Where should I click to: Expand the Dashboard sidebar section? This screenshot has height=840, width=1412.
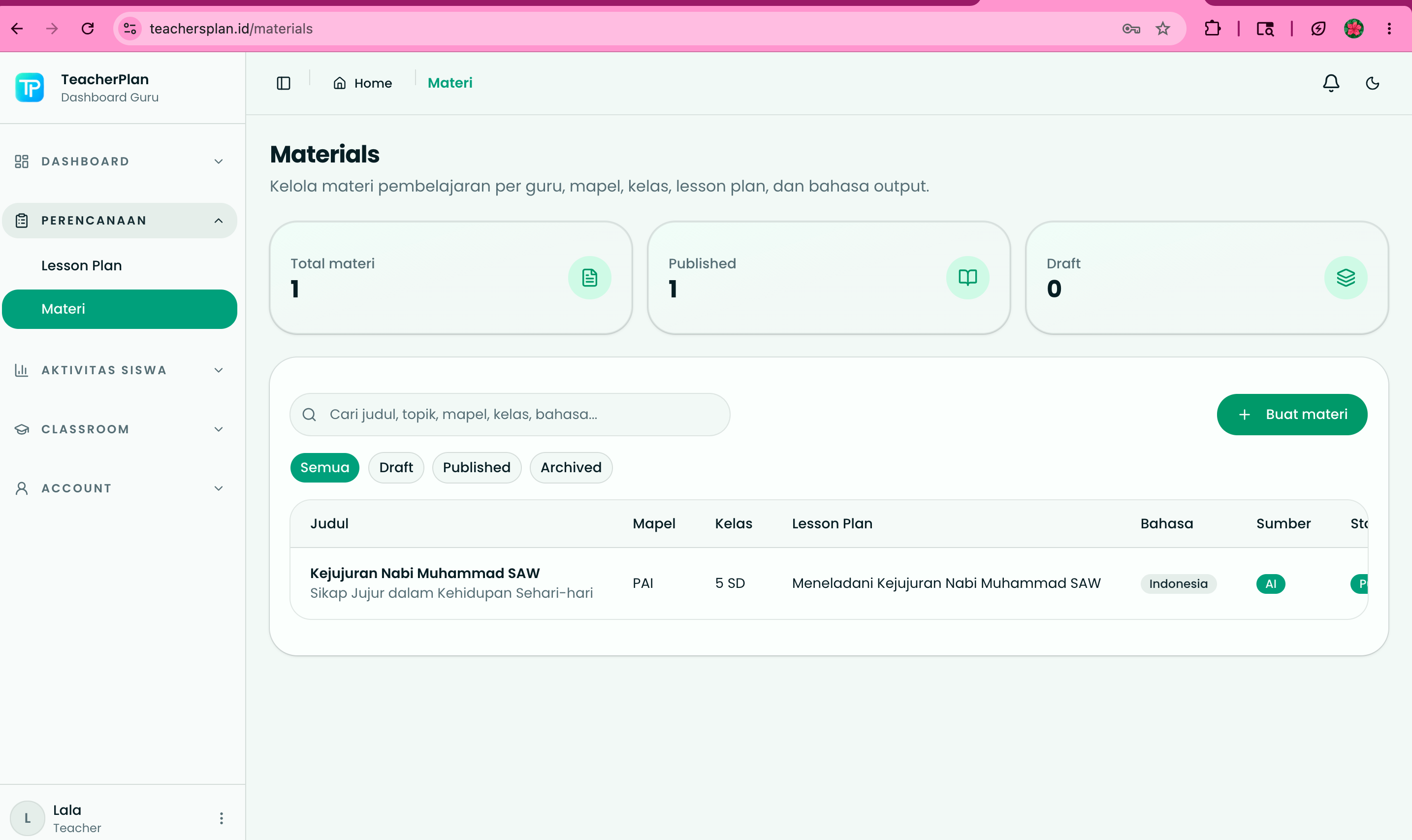pyautogui.click(x=120, y=162)
